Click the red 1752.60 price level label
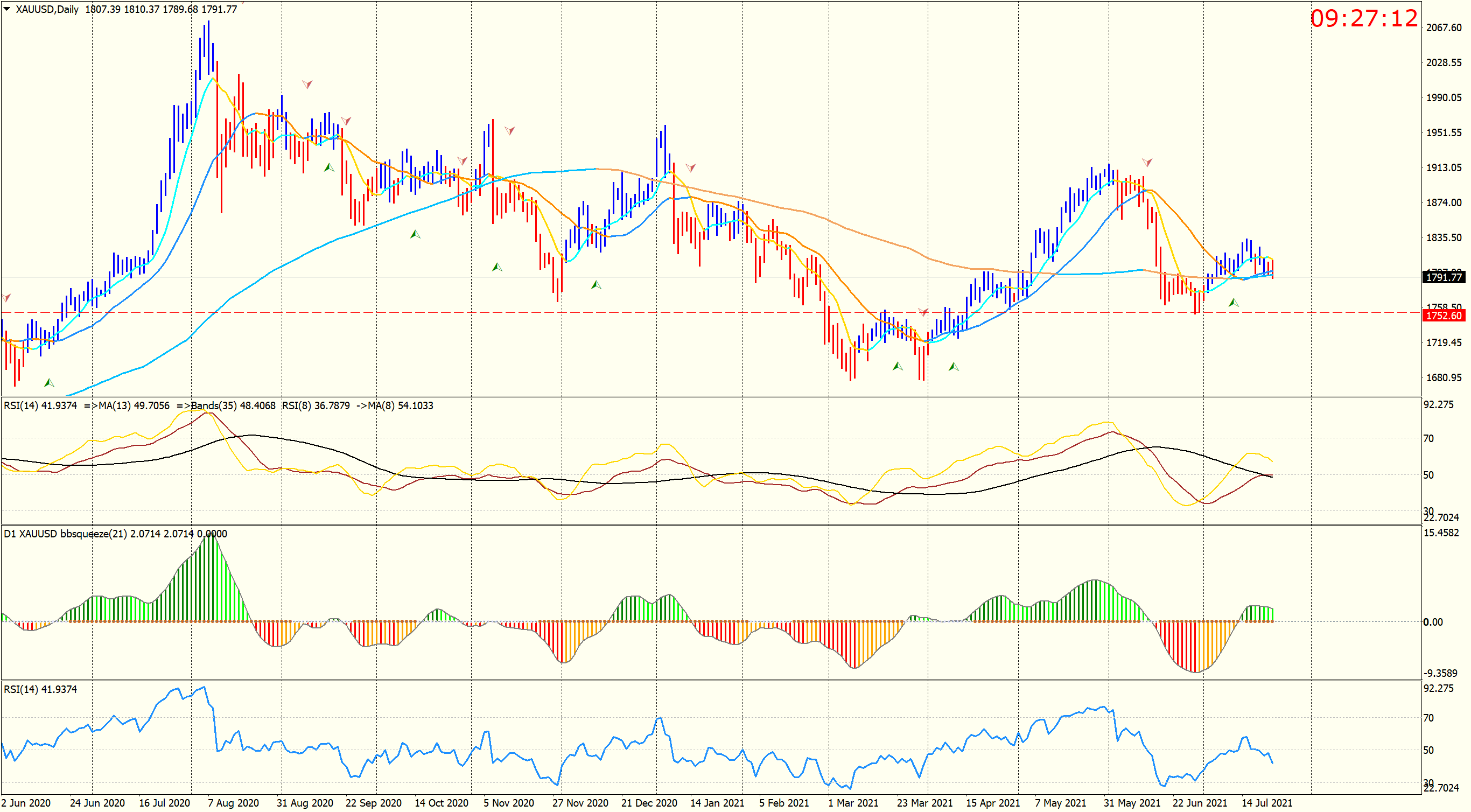1471x812 pixels. click(1444, 316)
